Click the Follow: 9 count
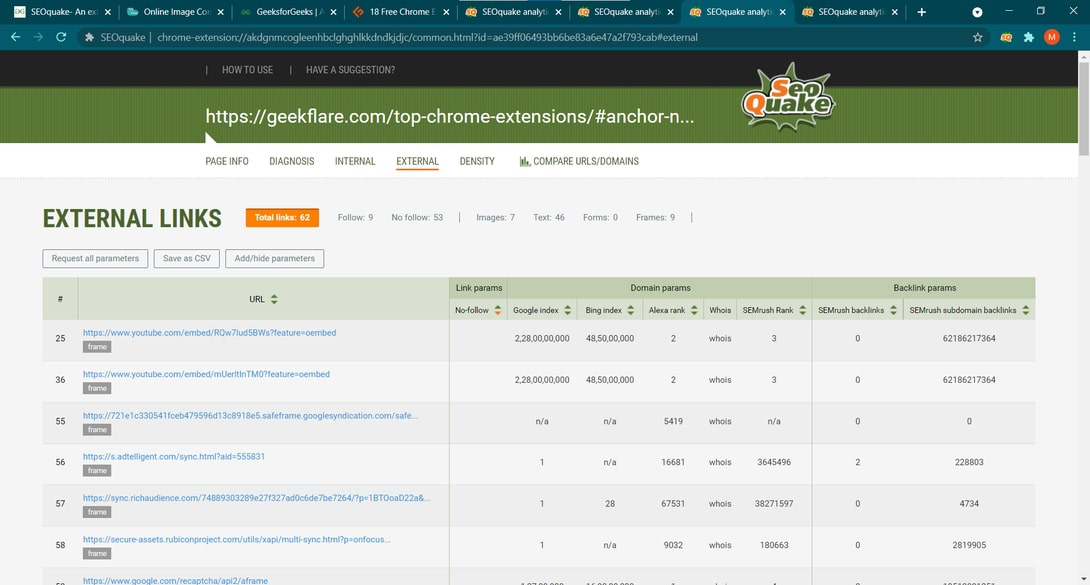The width and height of the screenshot is (1090, 585). (355, 217)
